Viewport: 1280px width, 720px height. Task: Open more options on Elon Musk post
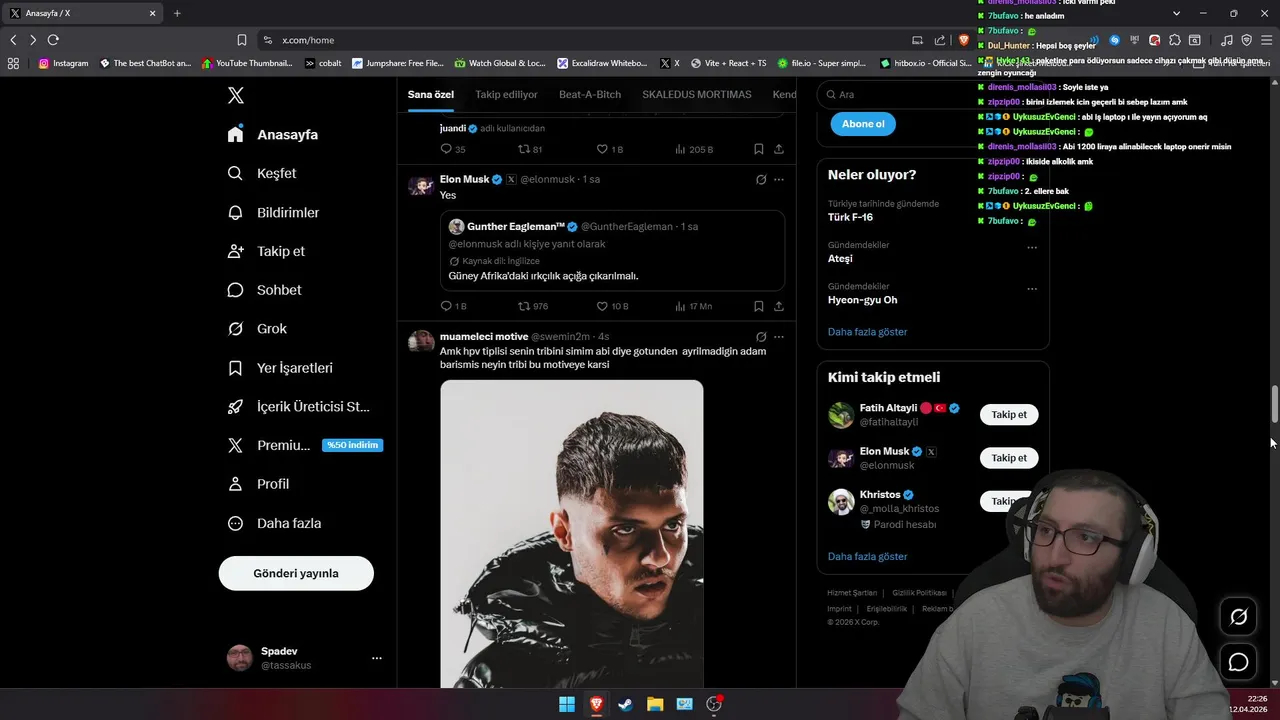(x=779, y=179)
